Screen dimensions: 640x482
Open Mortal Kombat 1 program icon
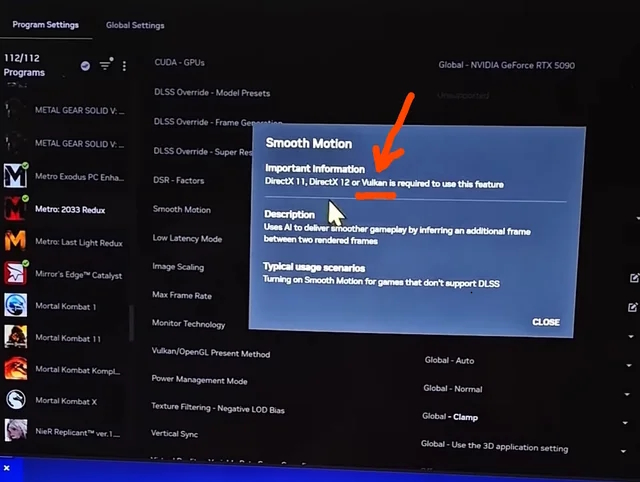click(x=16, y=305)
